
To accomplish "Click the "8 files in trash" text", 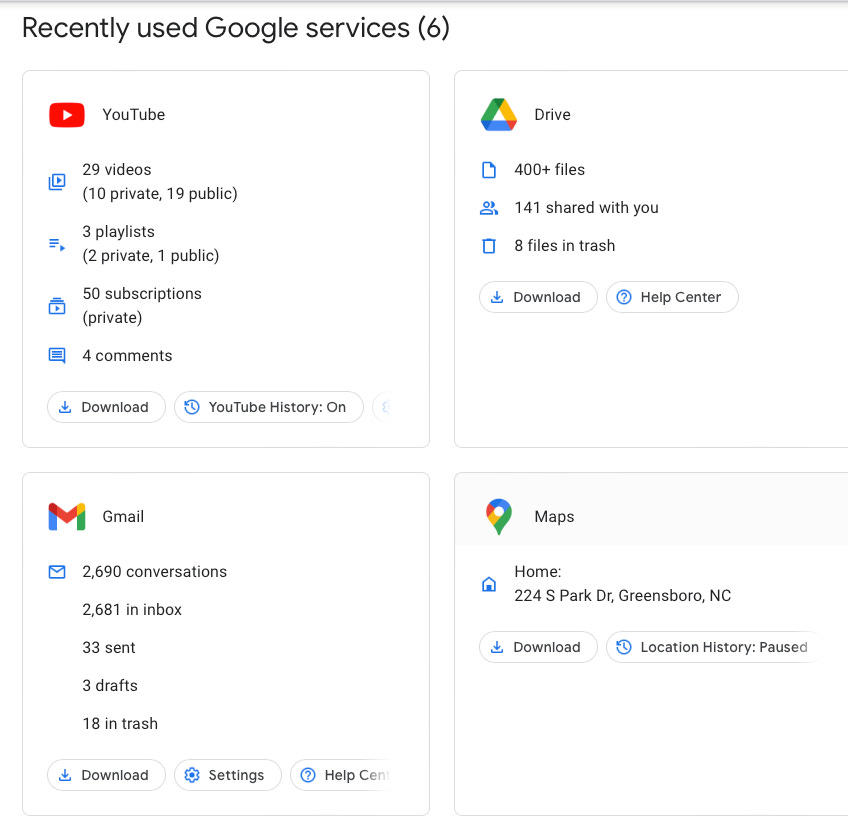I will pyautogui.click(x=565, y=246).
